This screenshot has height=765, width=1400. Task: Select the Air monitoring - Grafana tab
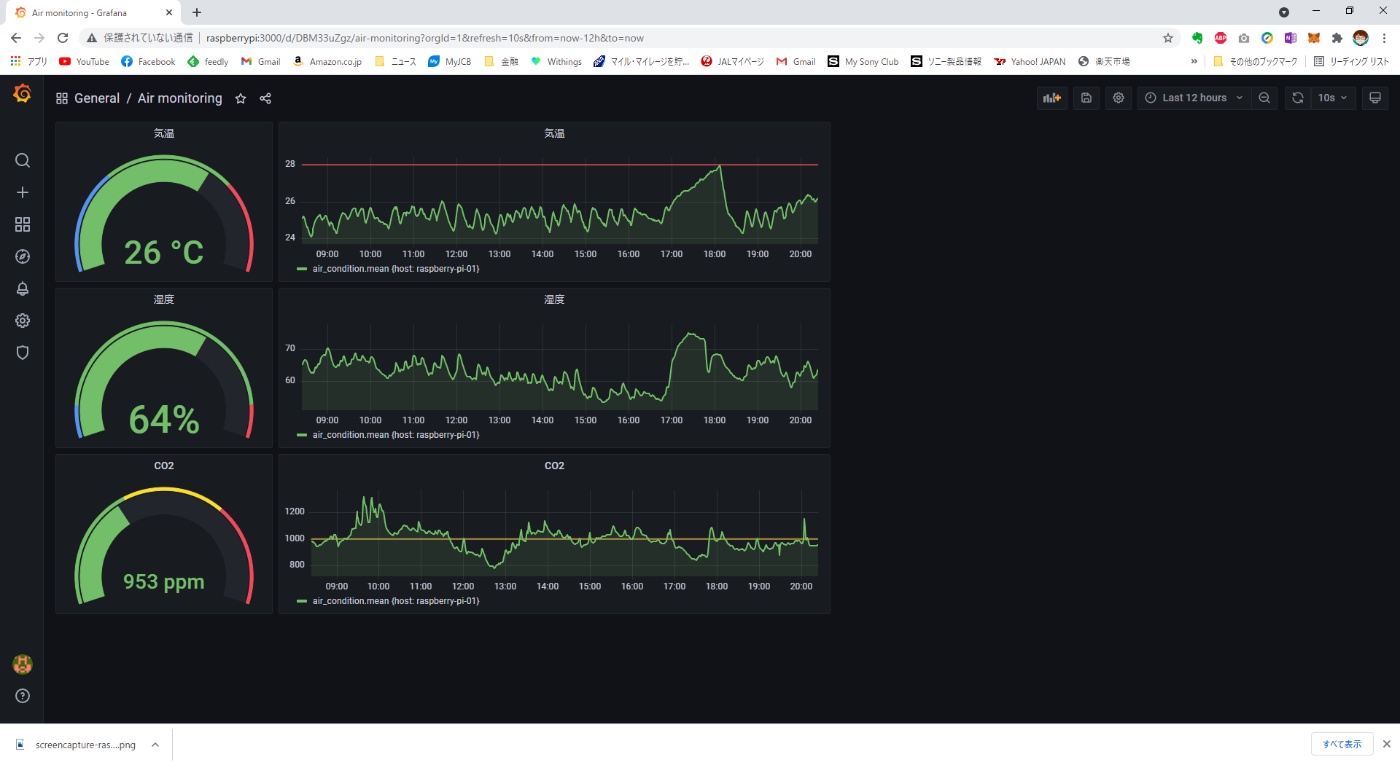(x=92, y=13)
